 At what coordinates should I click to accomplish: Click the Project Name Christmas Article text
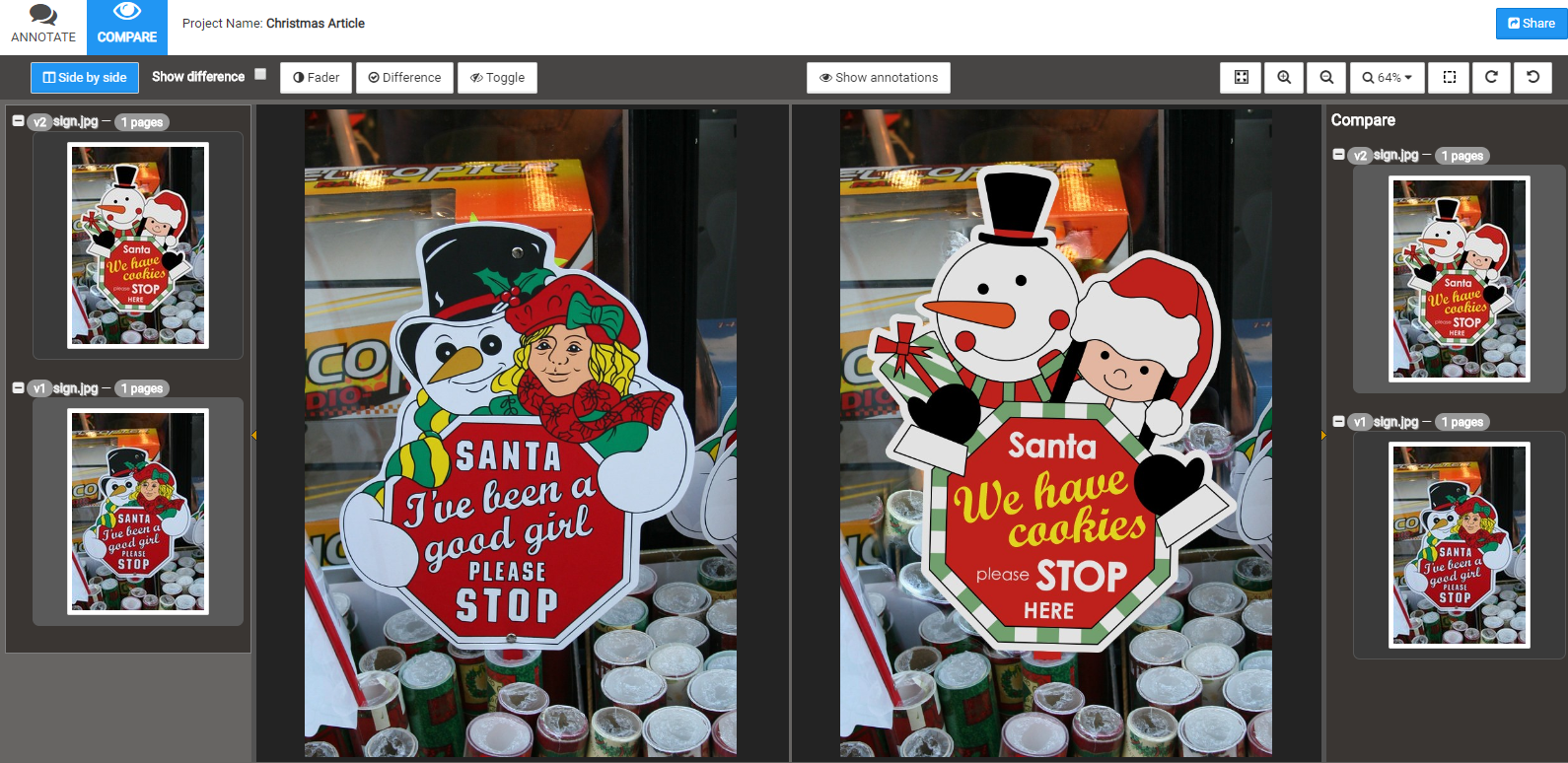coord(273,24)
